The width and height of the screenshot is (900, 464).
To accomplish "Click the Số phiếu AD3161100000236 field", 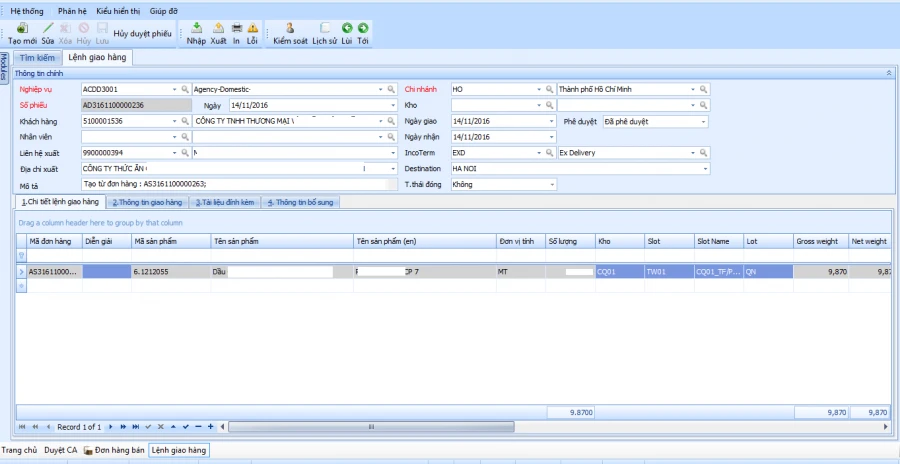I will 137,106.
